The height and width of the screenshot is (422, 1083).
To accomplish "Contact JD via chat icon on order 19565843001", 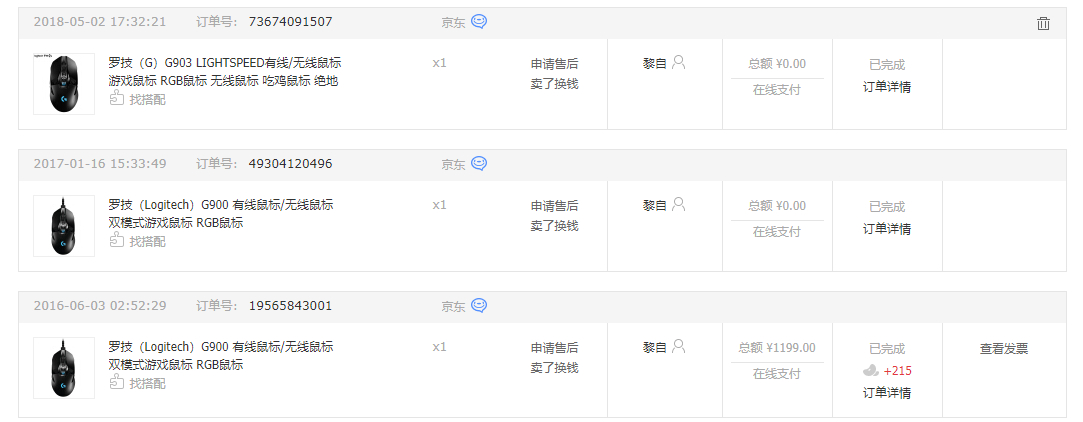I will (x=479, y=305).
